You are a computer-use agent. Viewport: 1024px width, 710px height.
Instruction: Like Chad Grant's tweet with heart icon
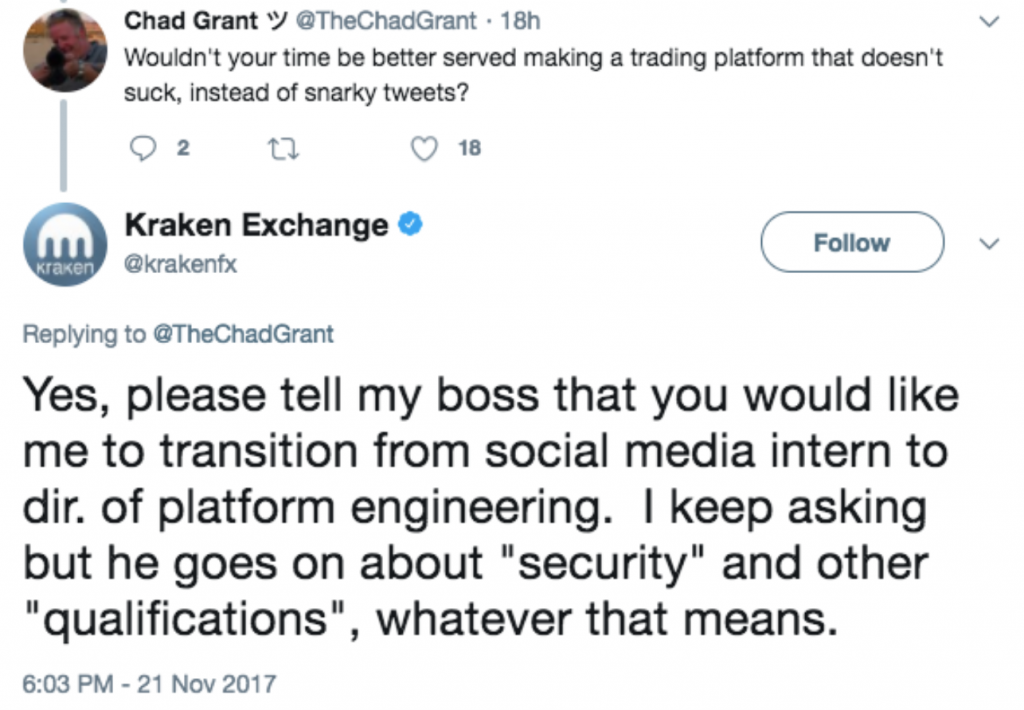(424, 149)
